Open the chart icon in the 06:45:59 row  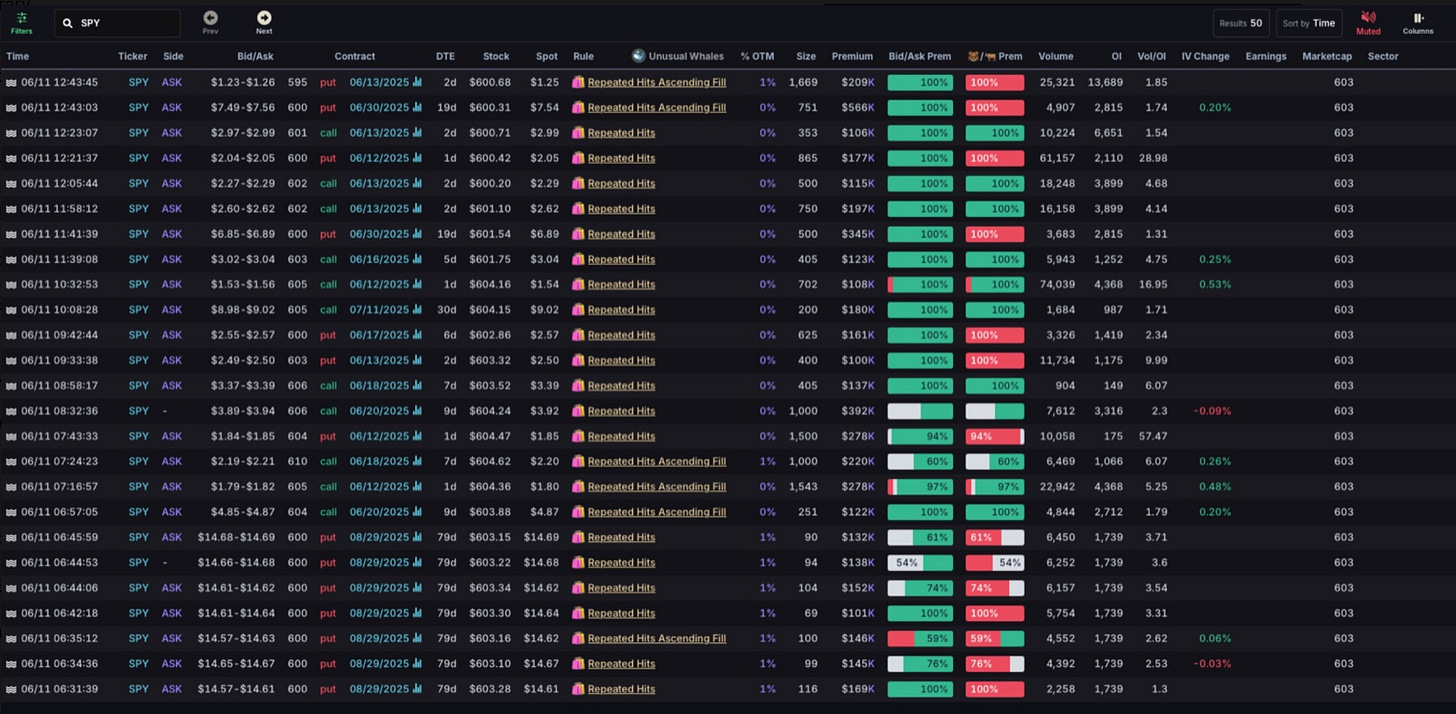click(x=417, y=537)
